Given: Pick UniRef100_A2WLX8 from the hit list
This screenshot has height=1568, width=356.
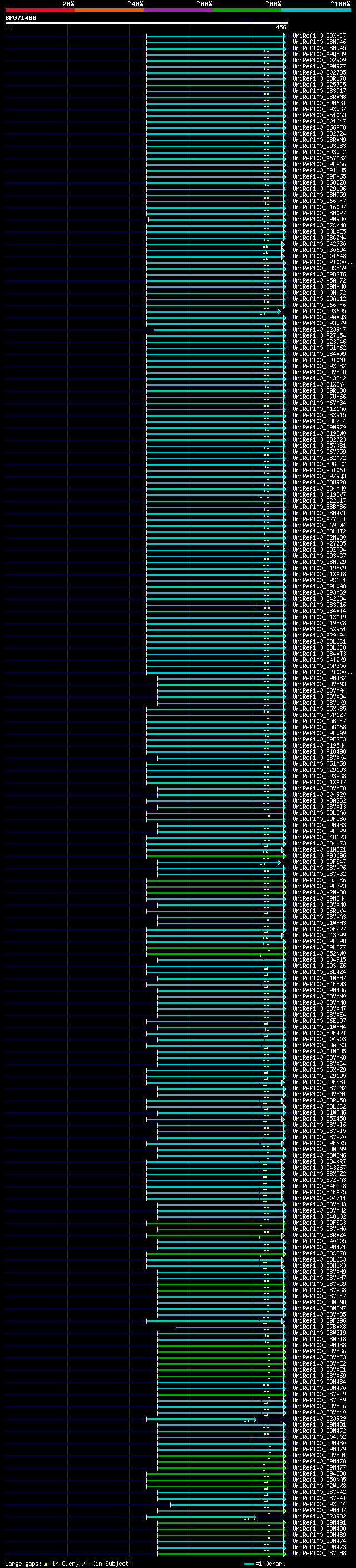Looking at the screenshot, I should click(x=319, y=1486).
